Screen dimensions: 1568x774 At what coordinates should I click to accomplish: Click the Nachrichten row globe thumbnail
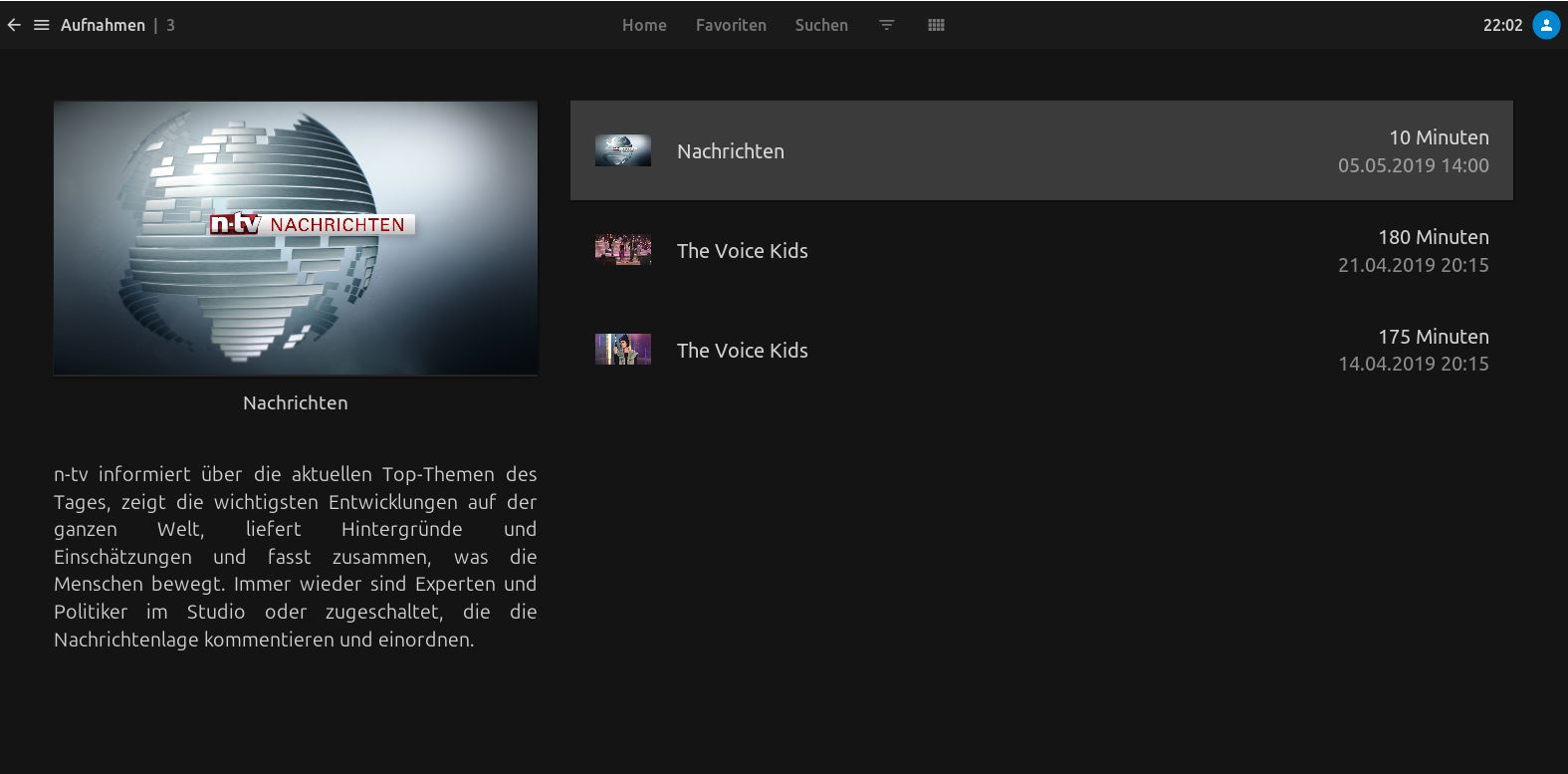click(623, 150)
